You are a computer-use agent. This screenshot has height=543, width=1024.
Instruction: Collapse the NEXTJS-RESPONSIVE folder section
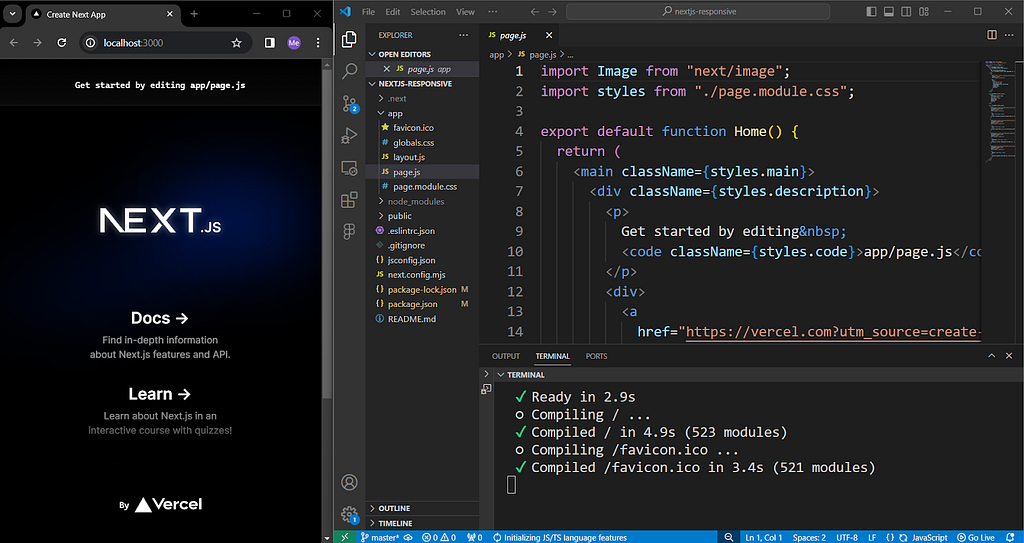pyautogui.click(x=422, y=84)
